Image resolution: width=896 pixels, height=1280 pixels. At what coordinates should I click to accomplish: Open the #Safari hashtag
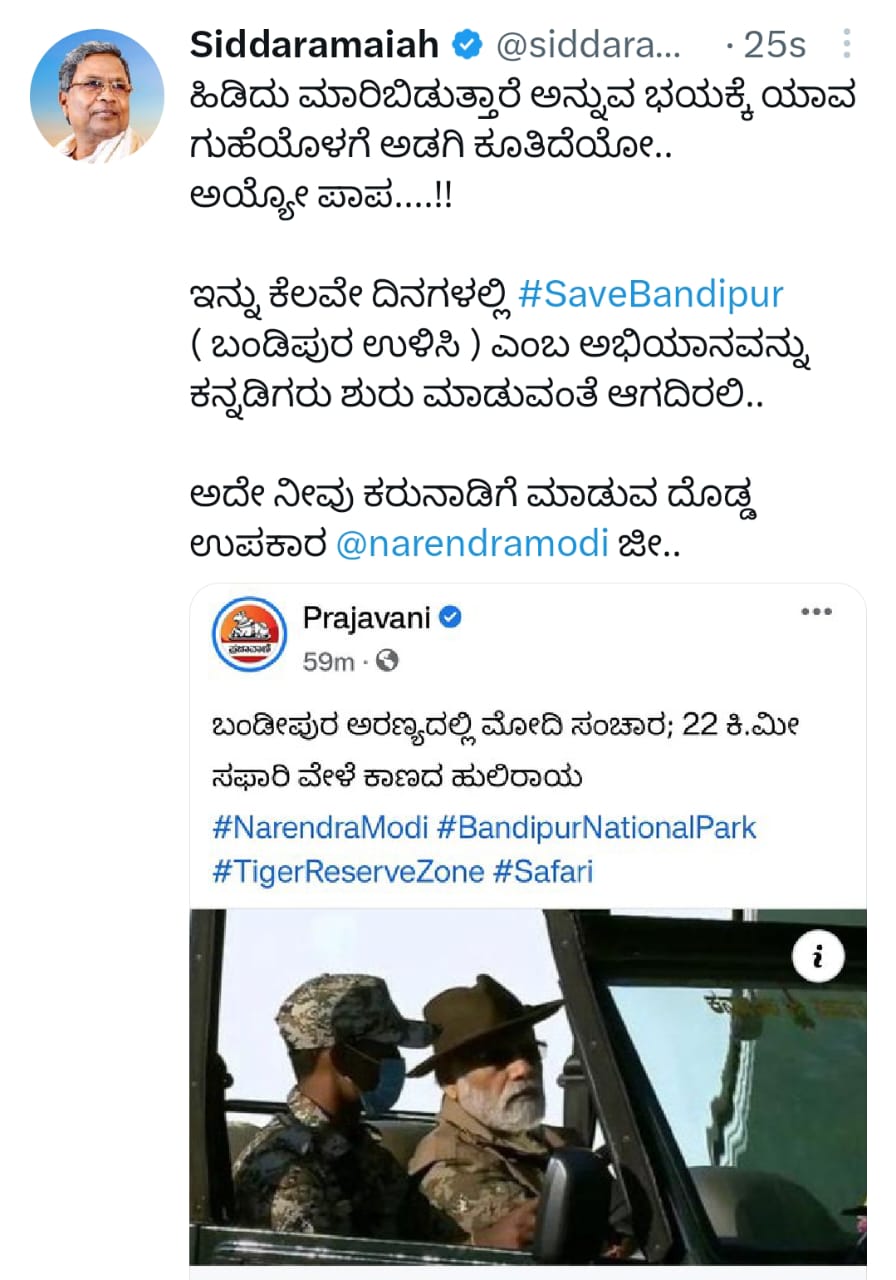pyautogui.click(x=544, y=871)
